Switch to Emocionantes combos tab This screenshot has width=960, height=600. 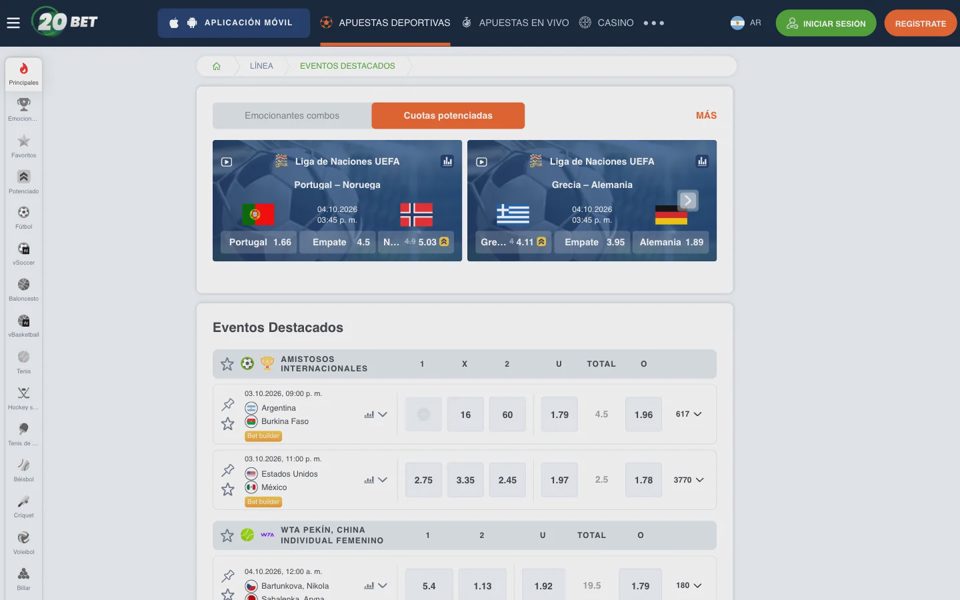292,116
